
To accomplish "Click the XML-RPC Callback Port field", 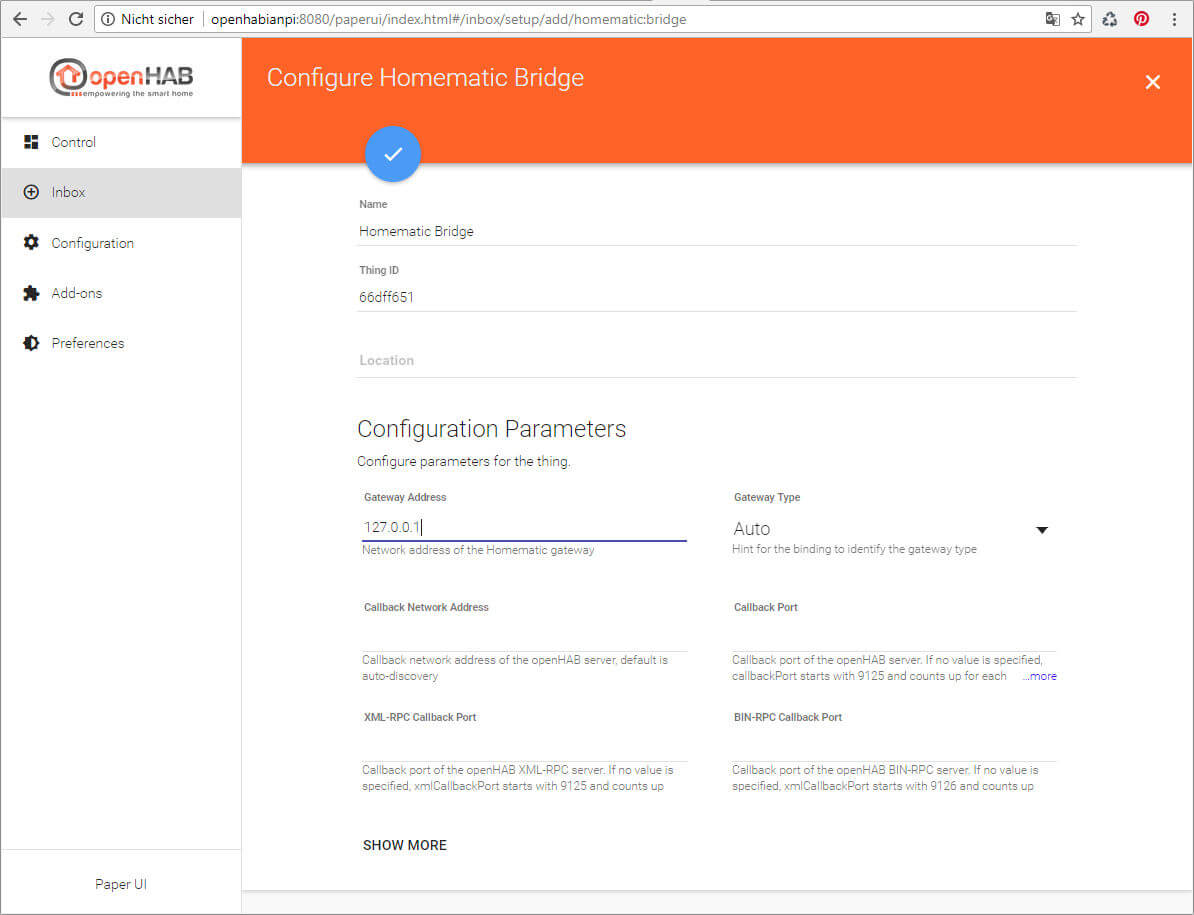I will pyautogui.click(x=524, y=748).
